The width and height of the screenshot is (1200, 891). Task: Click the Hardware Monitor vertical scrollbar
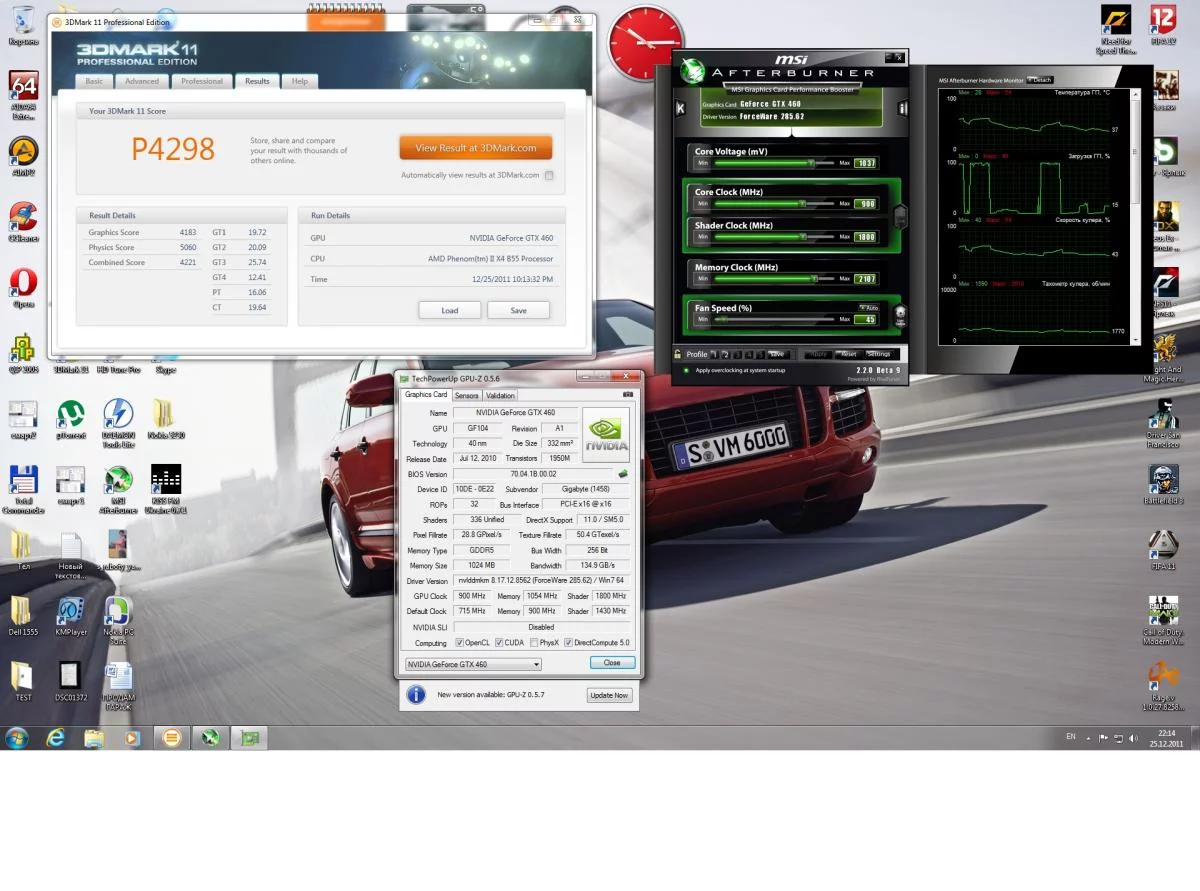[1134, 215]
